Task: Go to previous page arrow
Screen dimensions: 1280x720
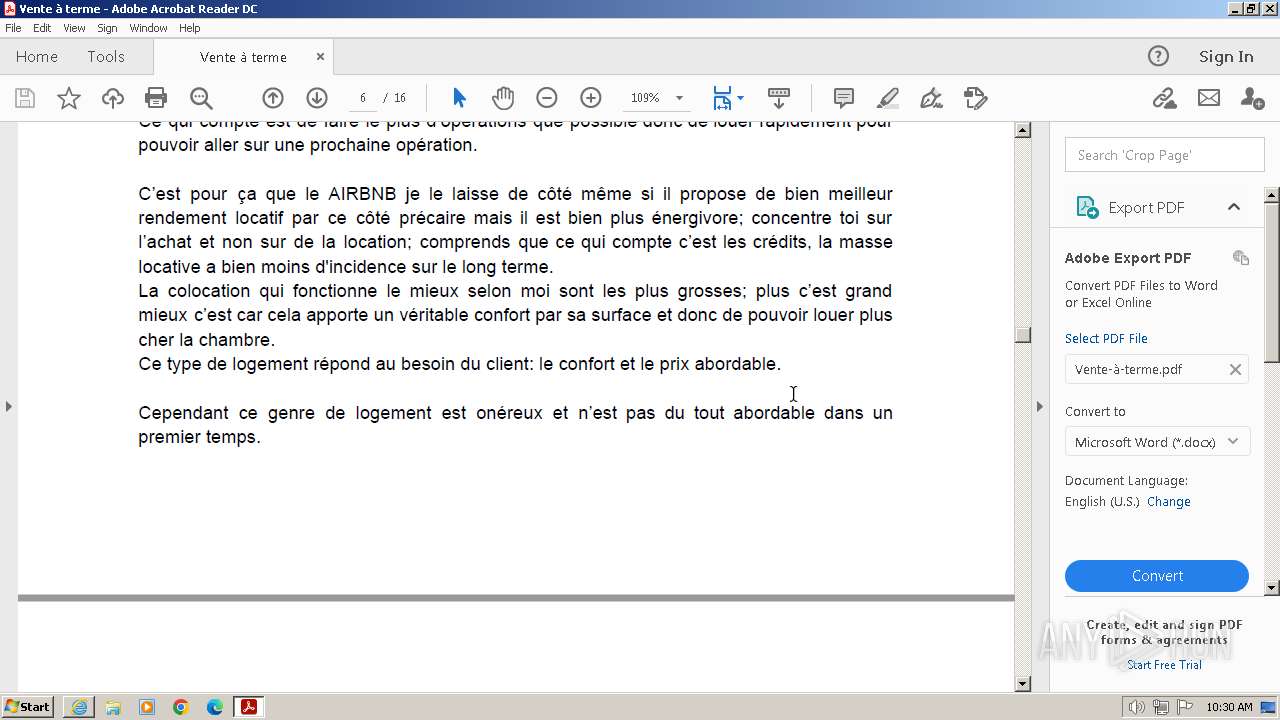Action: pyautogui.click(x=273, y=98)
